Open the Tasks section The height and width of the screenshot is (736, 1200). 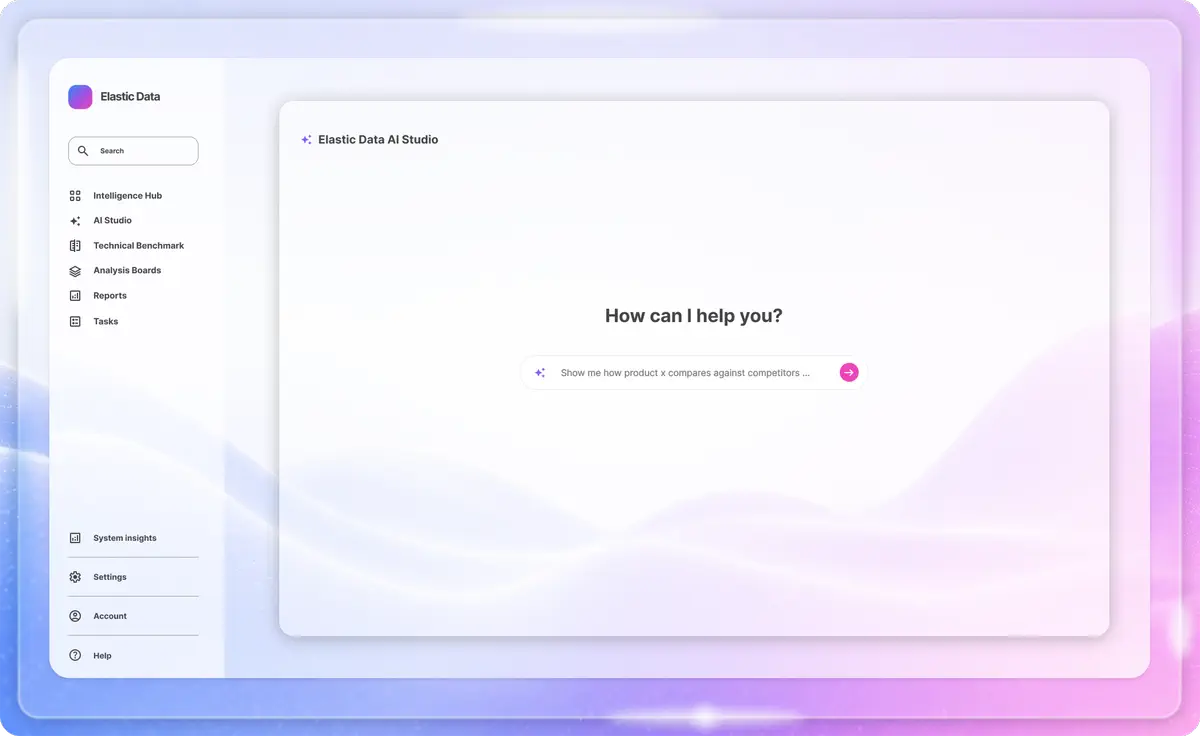click(x=106, y=322)
